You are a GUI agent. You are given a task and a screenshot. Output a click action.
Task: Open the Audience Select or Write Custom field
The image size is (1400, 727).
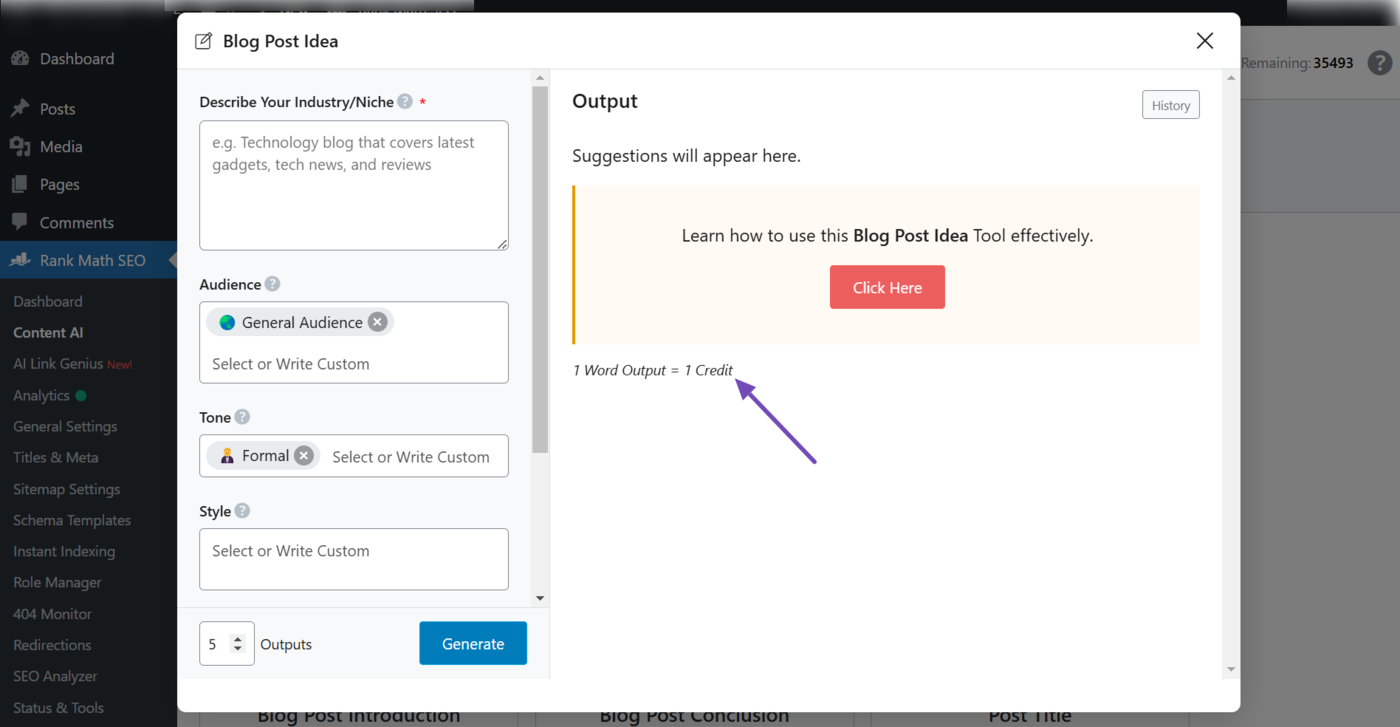354,364
